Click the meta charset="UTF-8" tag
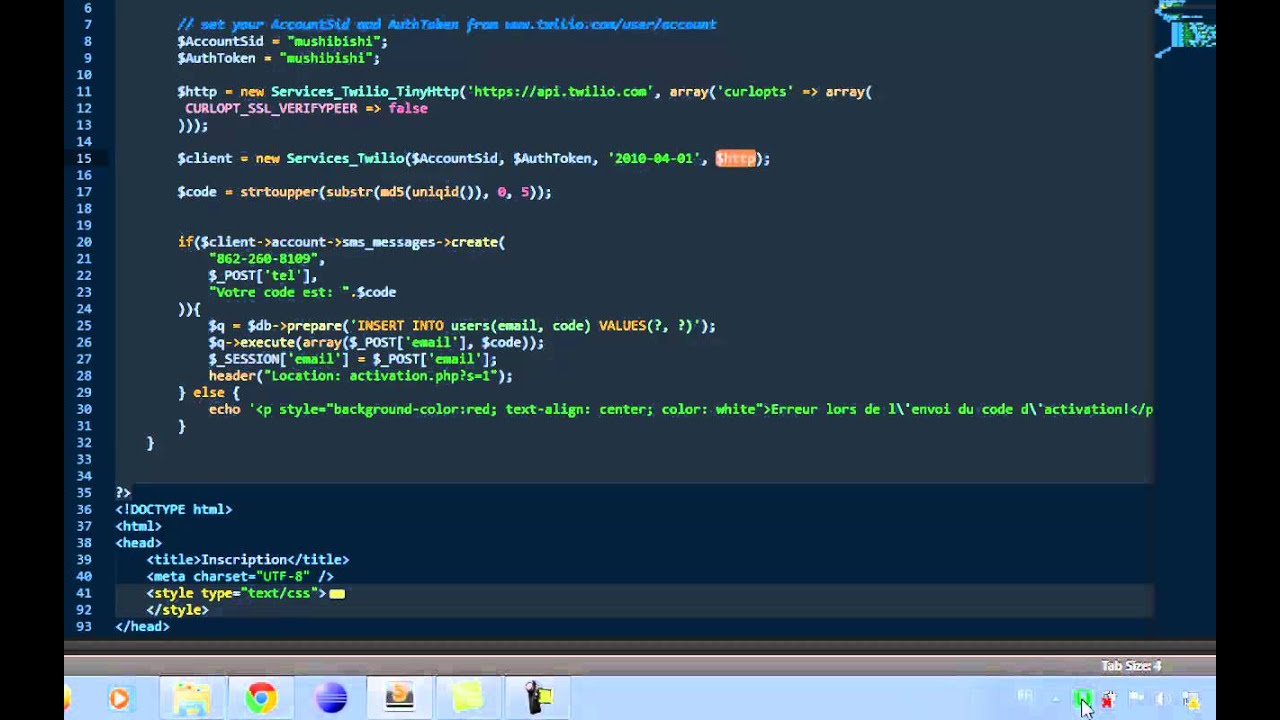1280x720 pixels. pos(240,577)
